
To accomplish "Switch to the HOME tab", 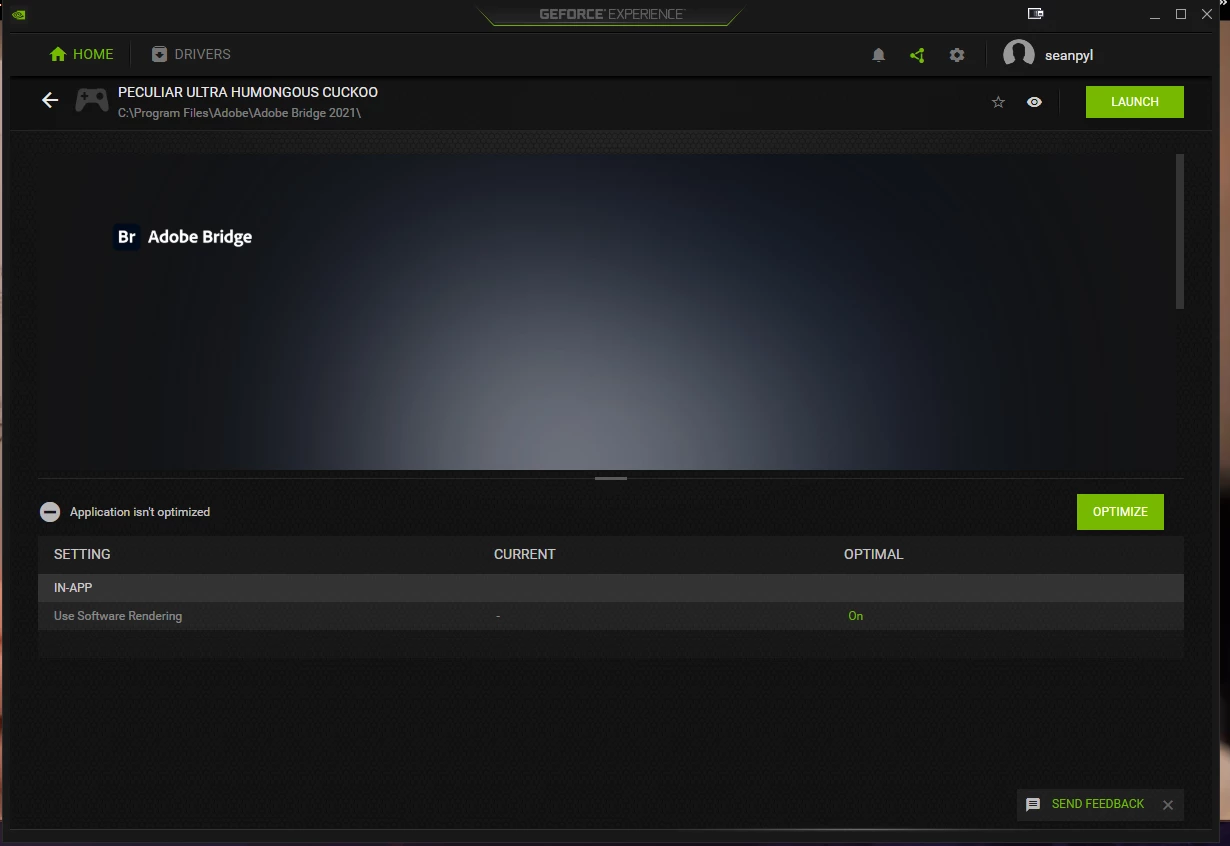I will (81, 54).
